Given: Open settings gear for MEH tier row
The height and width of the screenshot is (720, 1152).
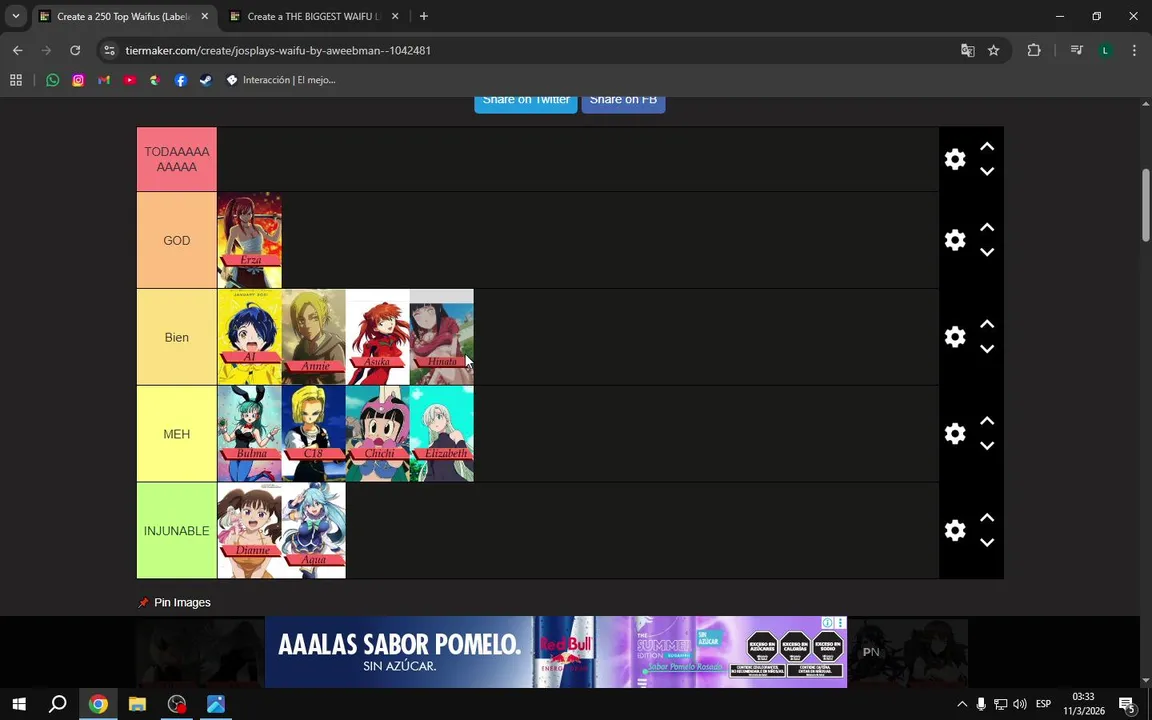Looking at the screenshot, I should pos(954,433).
